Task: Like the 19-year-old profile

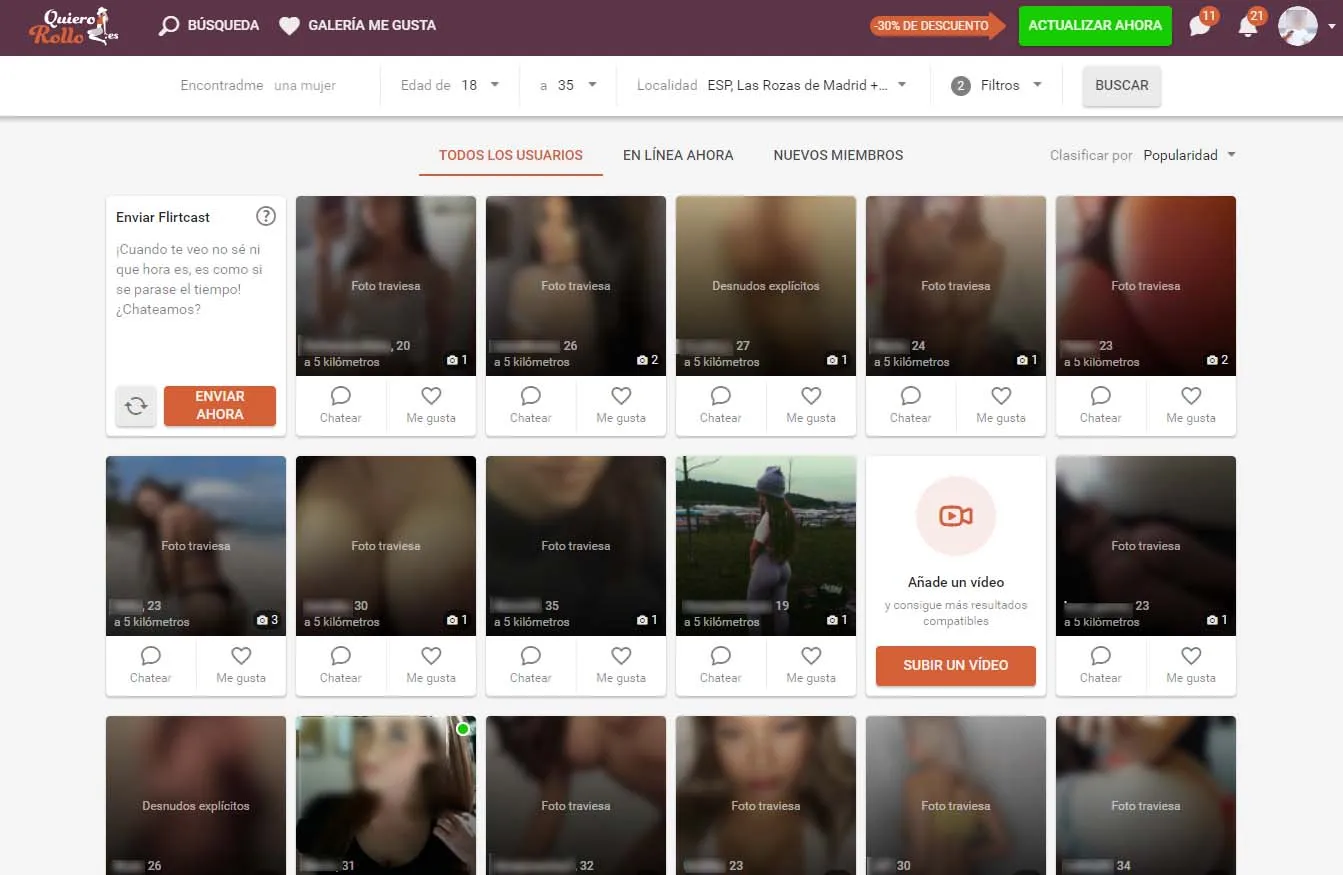Action: (811, 666)
